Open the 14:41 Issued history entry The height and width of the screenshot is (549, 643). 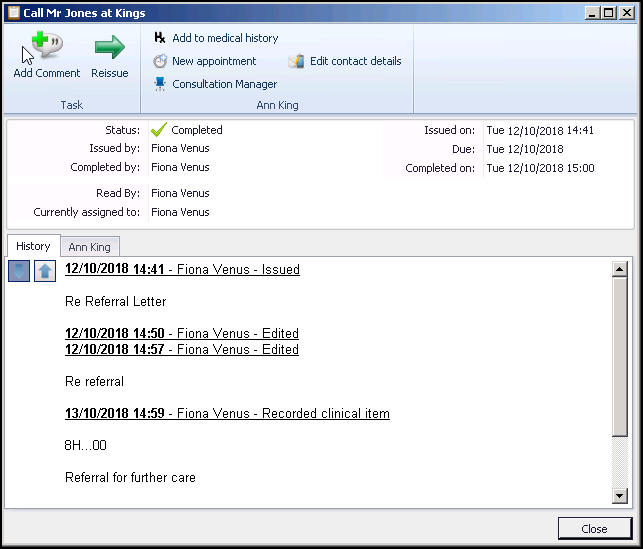[x=182, y=269]
